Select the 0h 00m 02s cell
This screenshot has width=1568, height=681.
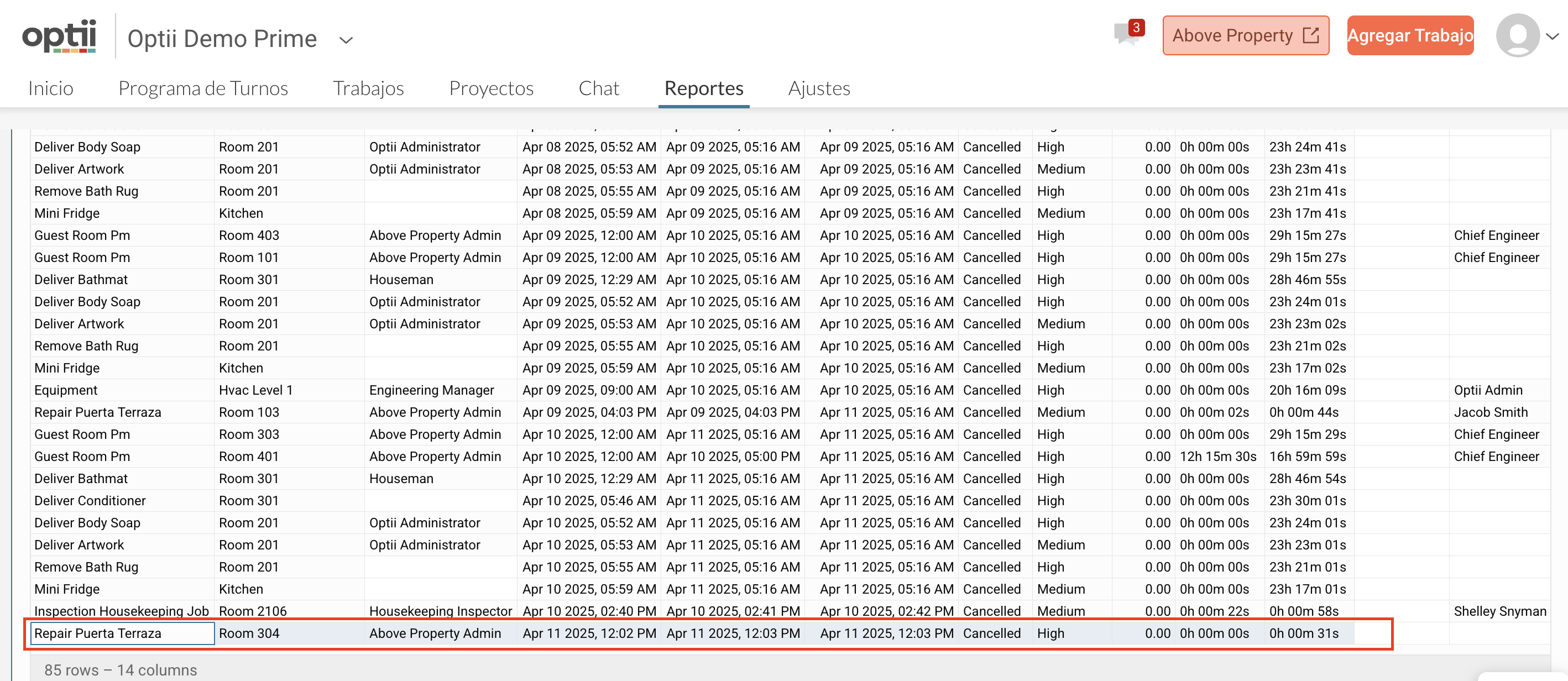[1219, 412]
